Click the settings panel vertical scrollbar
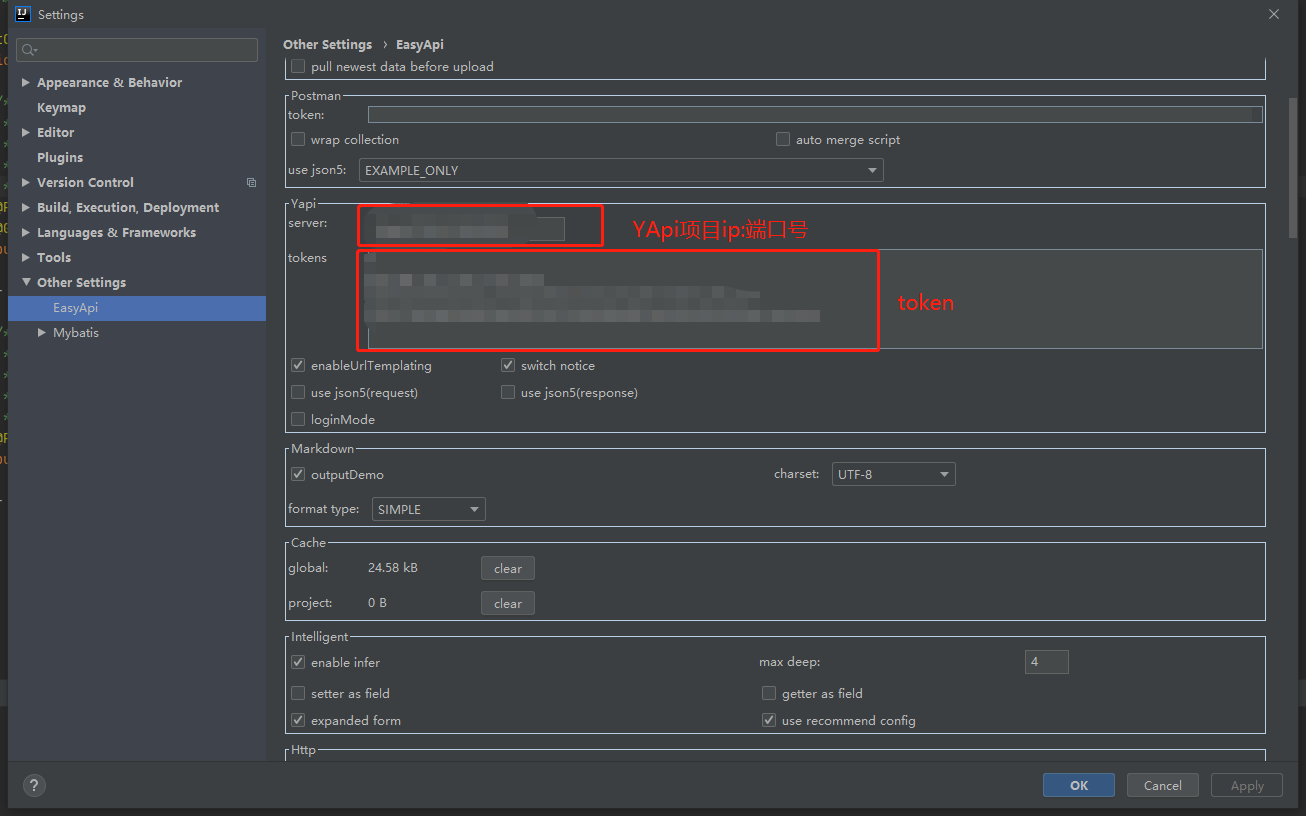 [1293, 167]
